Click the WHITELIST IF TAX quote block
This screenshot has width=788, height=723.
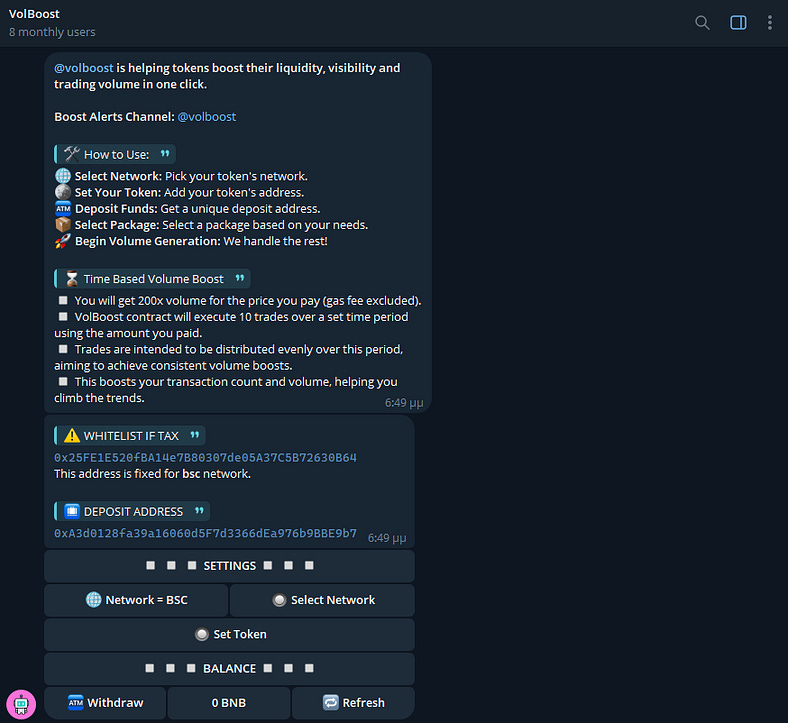(130, 436)
